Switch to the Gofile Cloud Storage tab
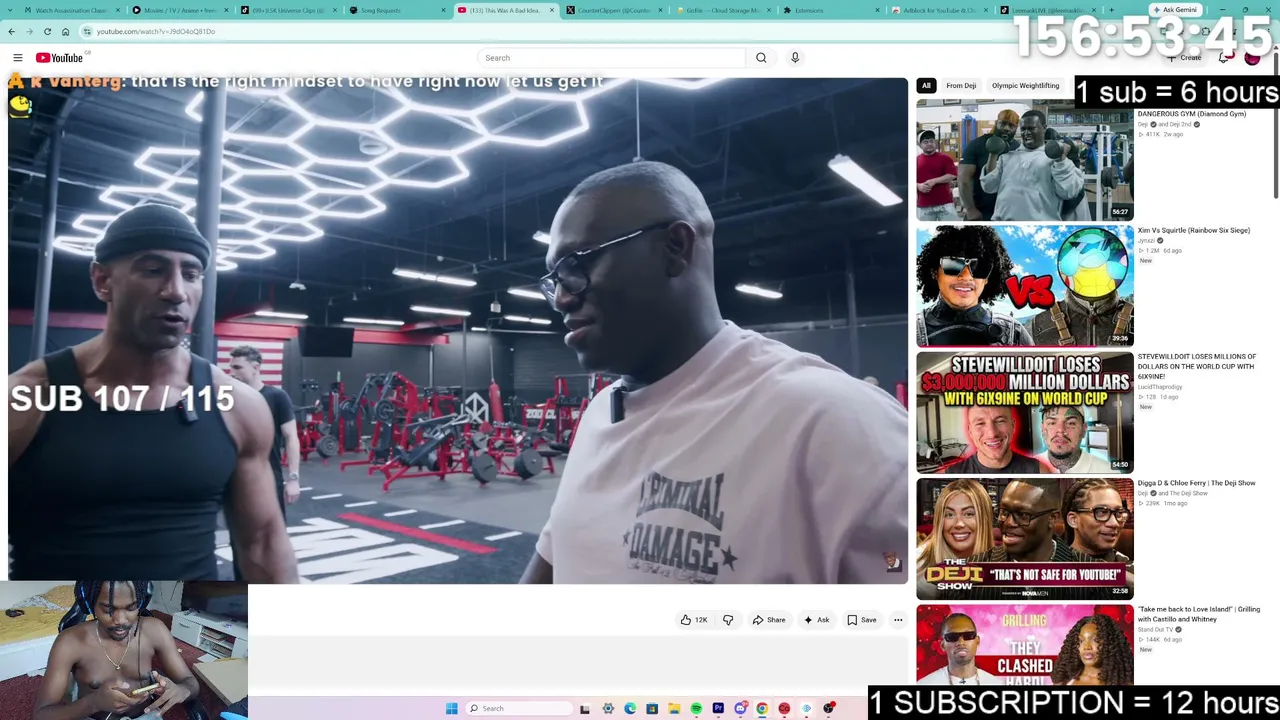Screen dimensions: 1280x720 [721, 10]
